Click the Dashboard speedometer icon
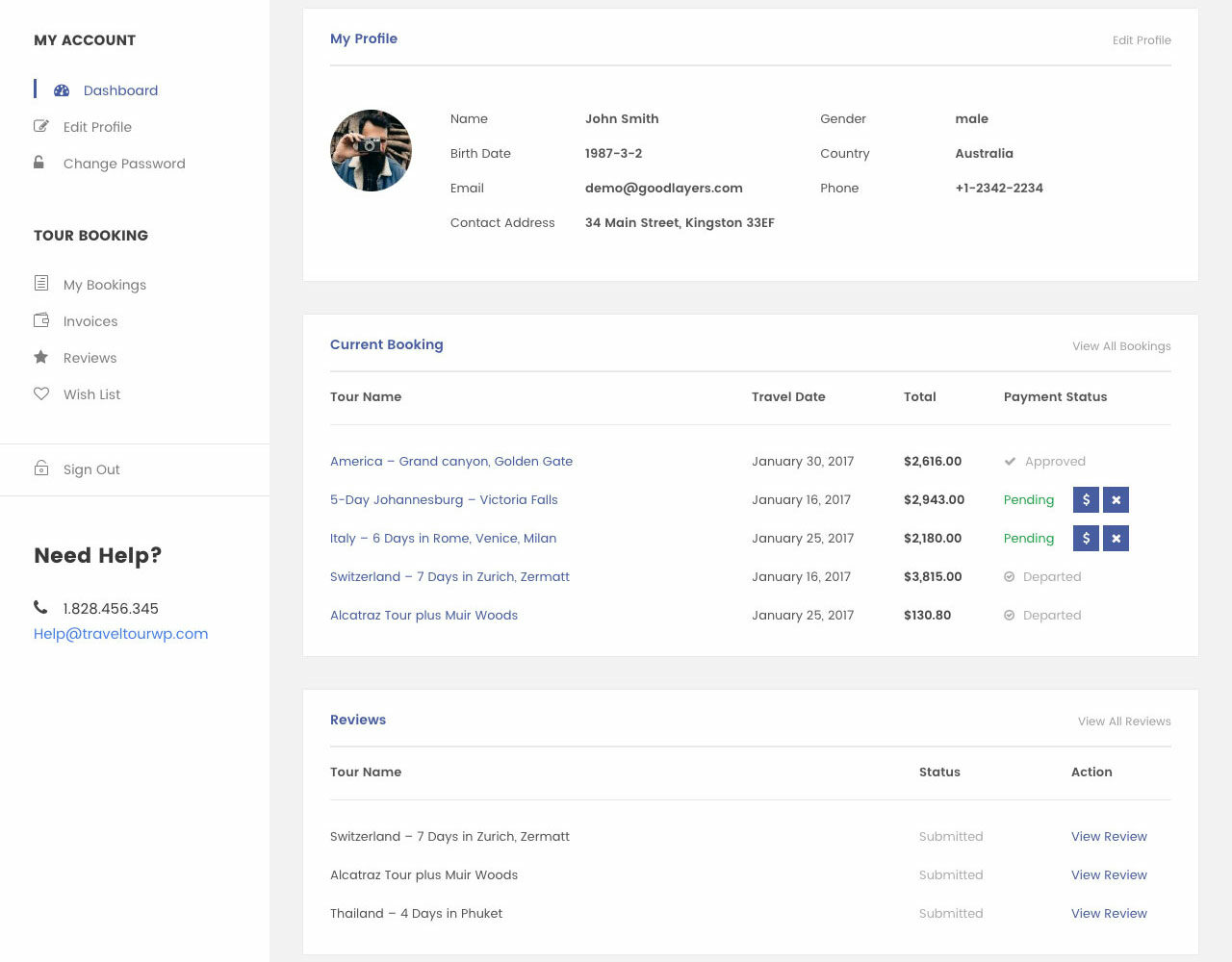1232x962 pixels. (x=62, y=90)
